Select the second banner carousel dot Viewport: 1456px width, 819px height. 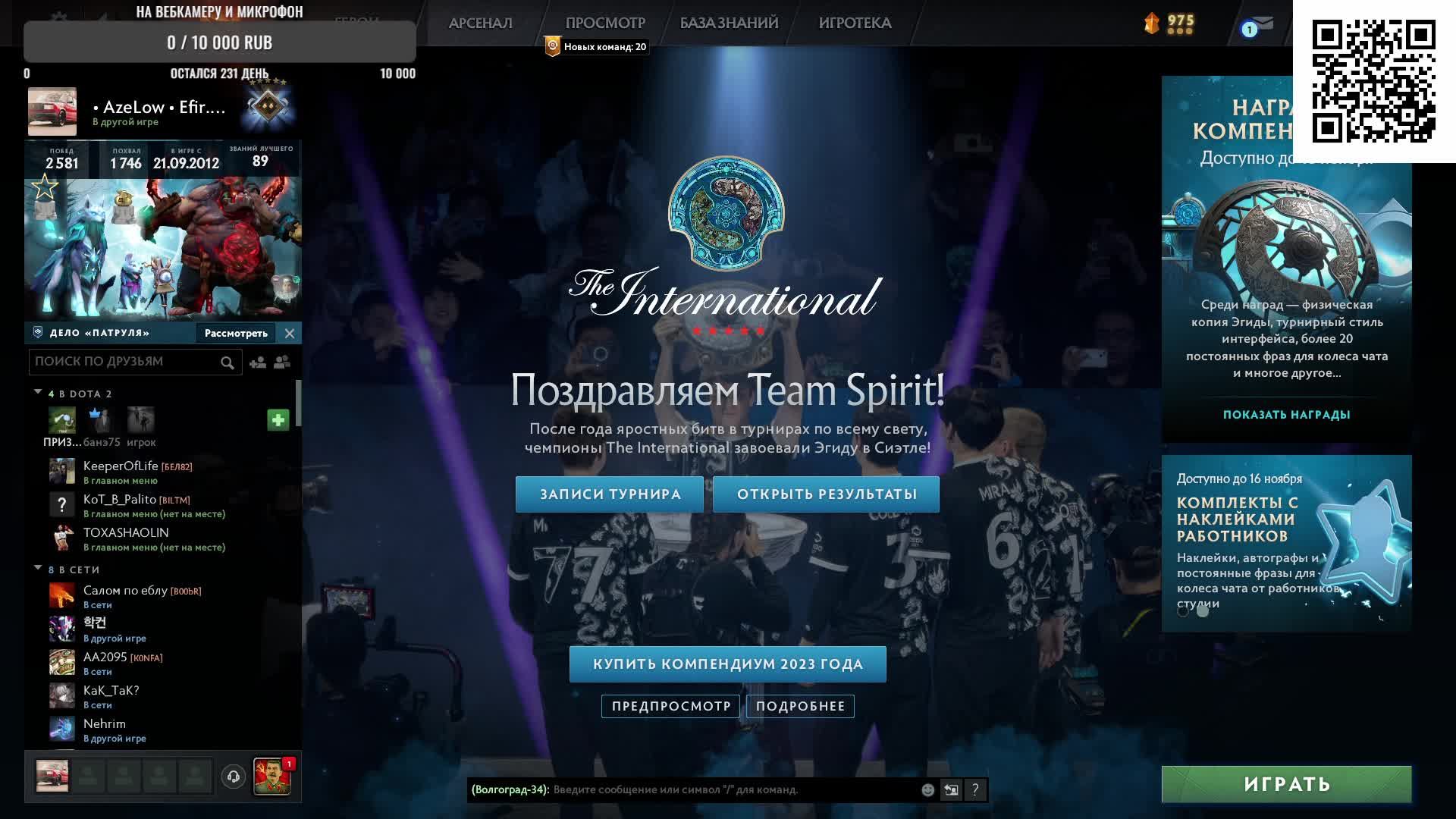(1203, 611)
